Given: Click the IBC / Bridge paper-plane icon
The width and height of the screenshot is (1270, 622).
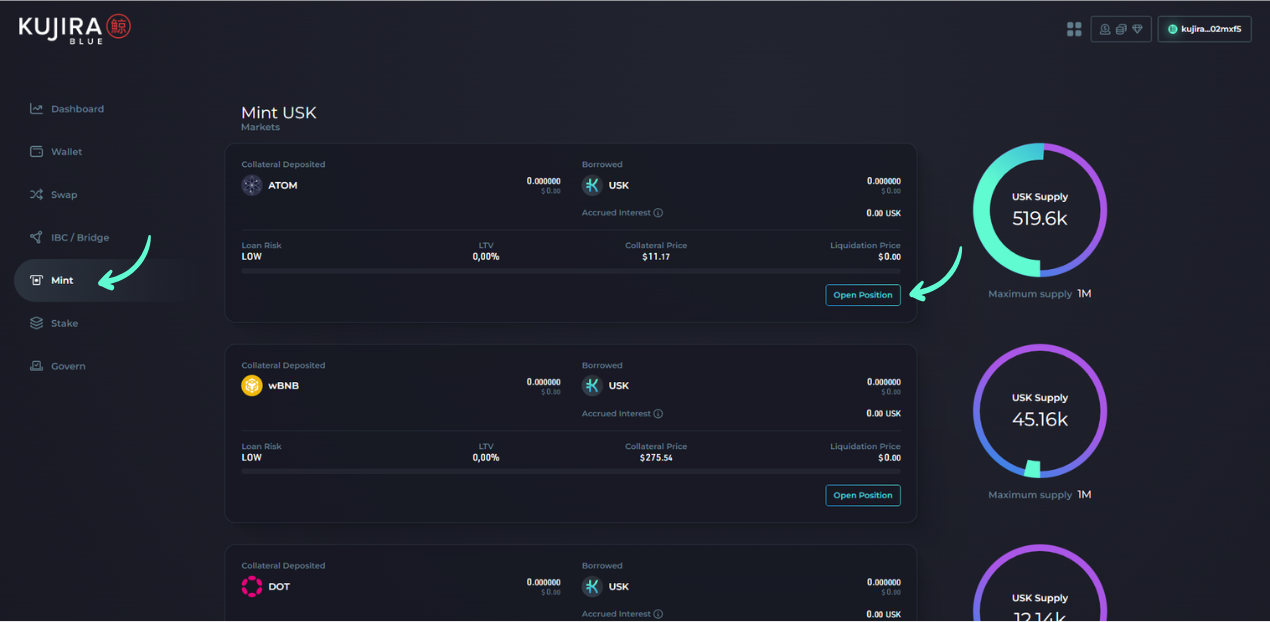Looking at the screenshot, I should point(36,238).
